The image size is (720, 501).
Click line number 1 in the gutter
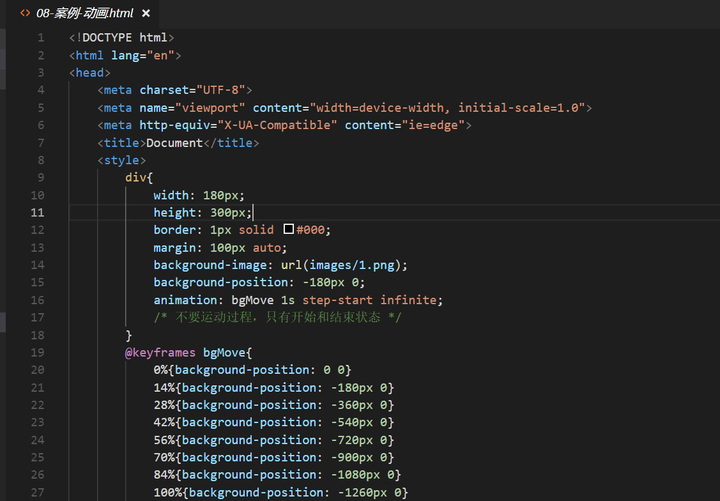coord(40,37)
